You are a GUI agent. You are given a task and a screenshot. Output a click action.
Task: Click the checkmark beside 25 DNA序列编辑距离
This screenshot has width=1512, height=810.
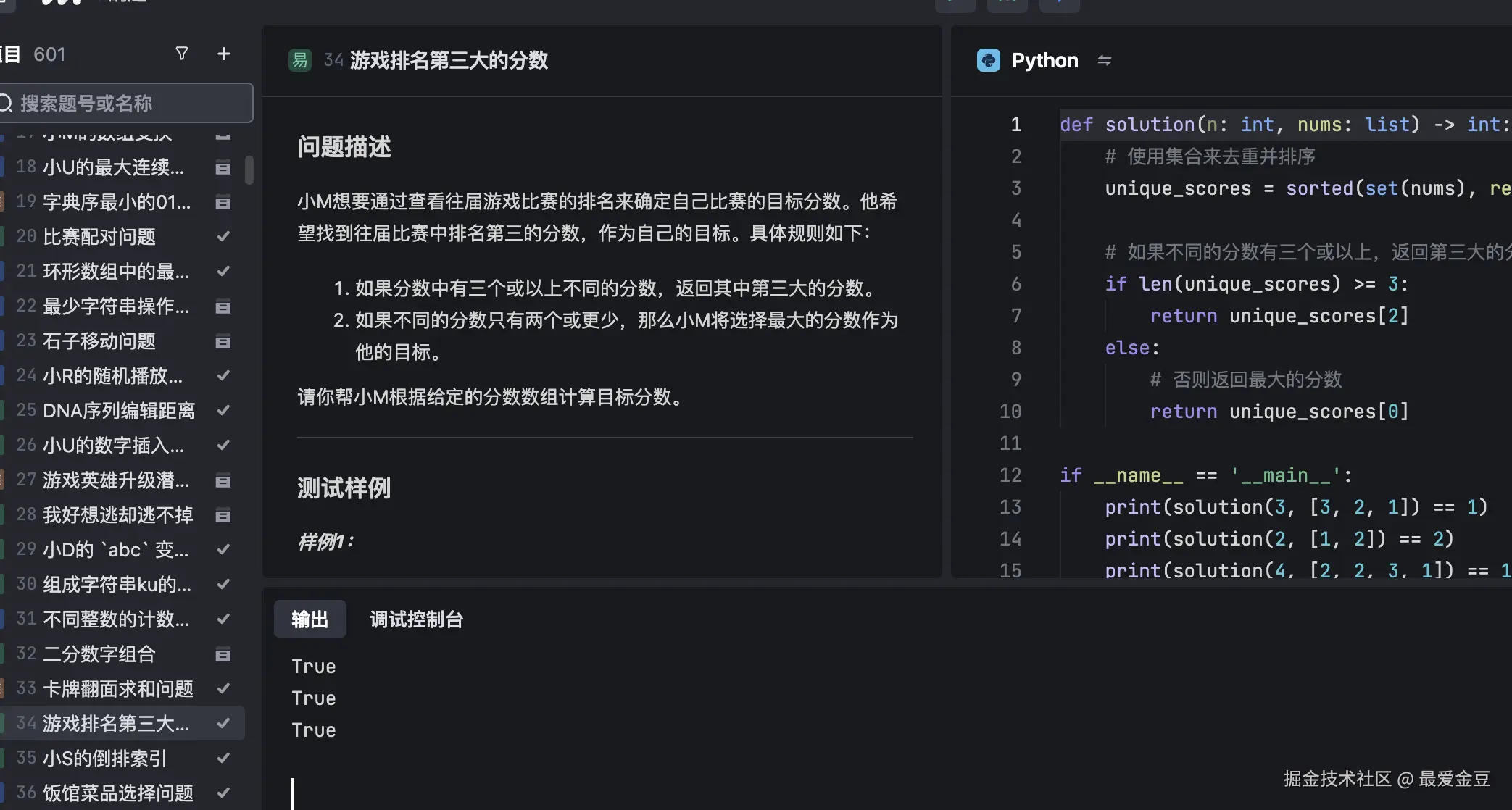223,410
